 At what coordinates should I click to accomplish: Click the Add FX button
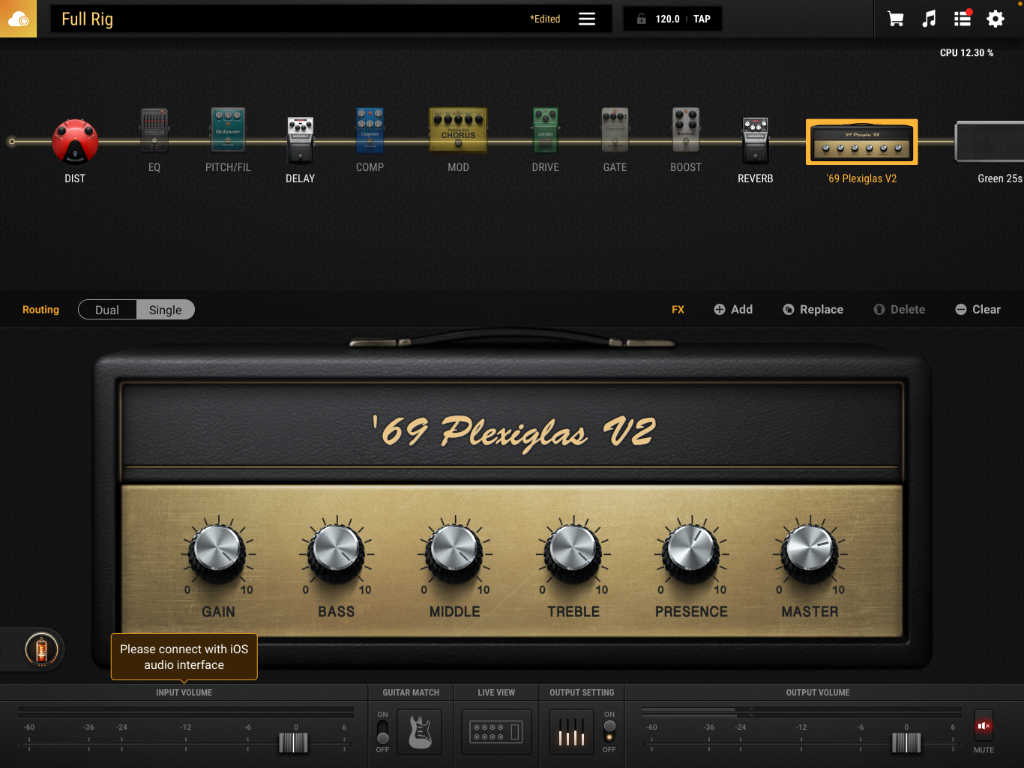pos(733,310)
